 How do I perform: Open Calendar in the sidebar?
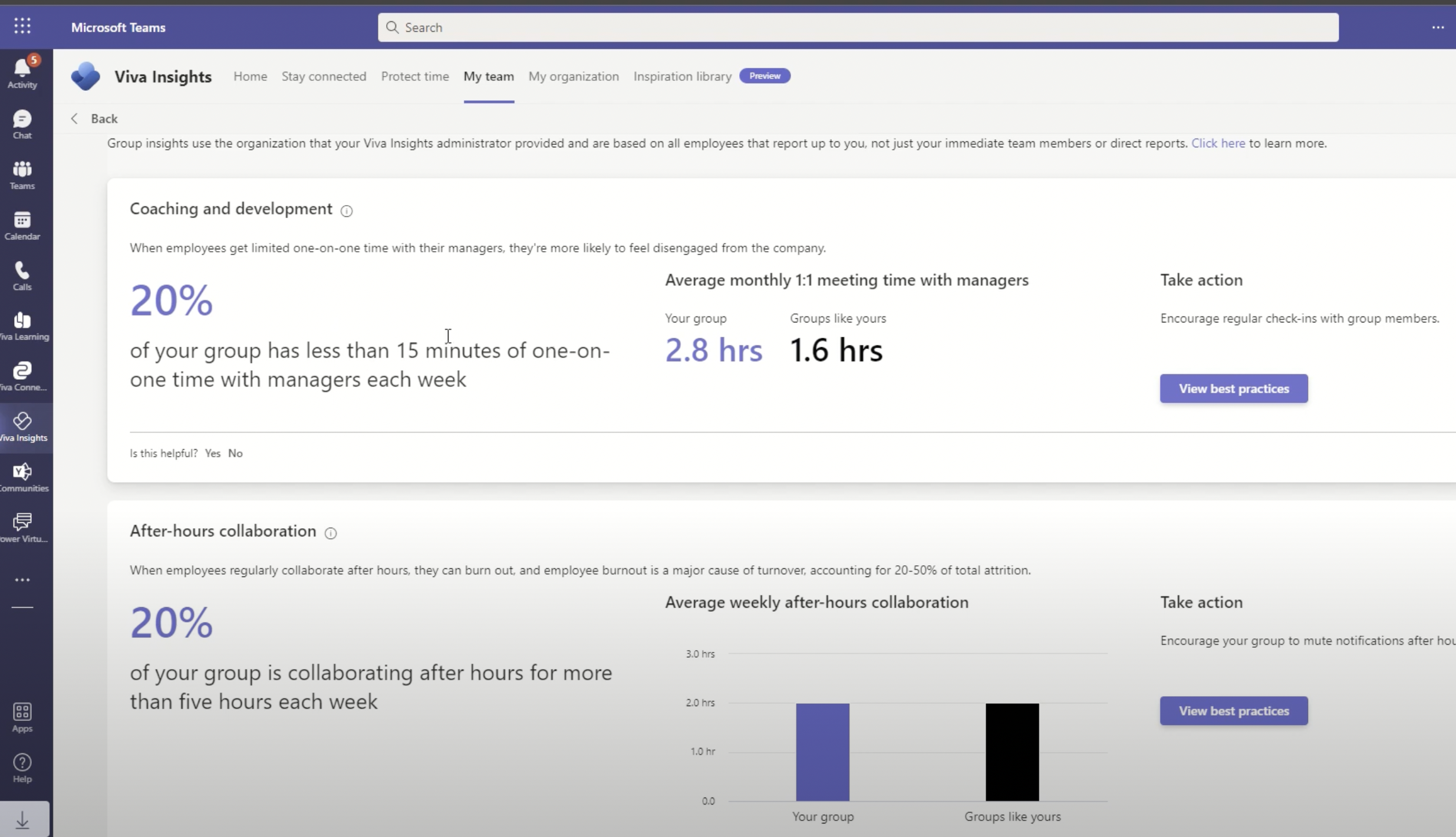[22, 226]
